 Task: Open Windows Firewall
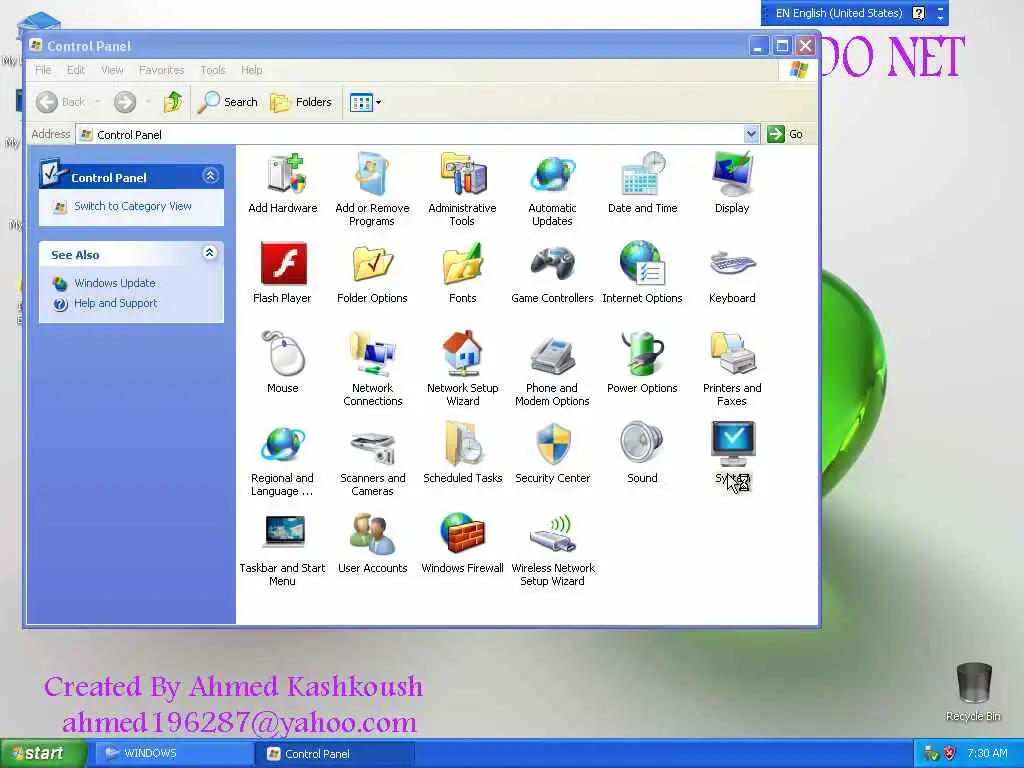click(462, 543)
